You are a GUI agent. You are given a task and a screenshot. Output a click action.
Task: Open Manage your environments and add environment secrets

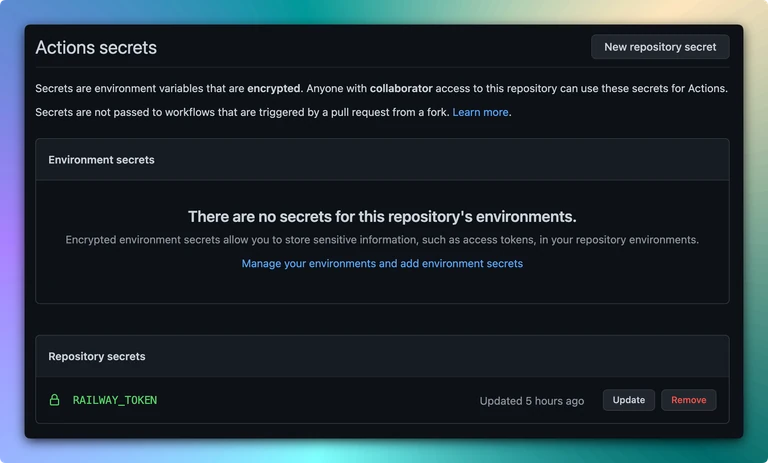(382, 264)
